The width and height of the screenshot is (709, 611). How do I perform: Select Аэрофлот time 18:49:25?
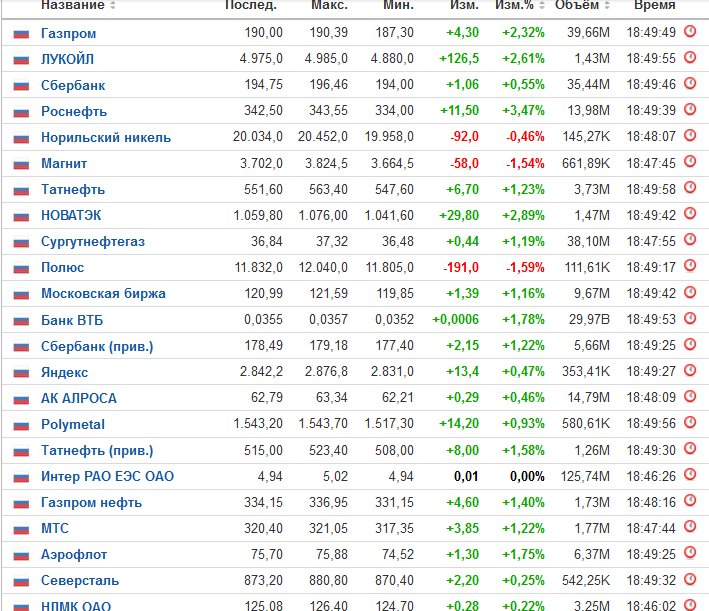point(651,554)
